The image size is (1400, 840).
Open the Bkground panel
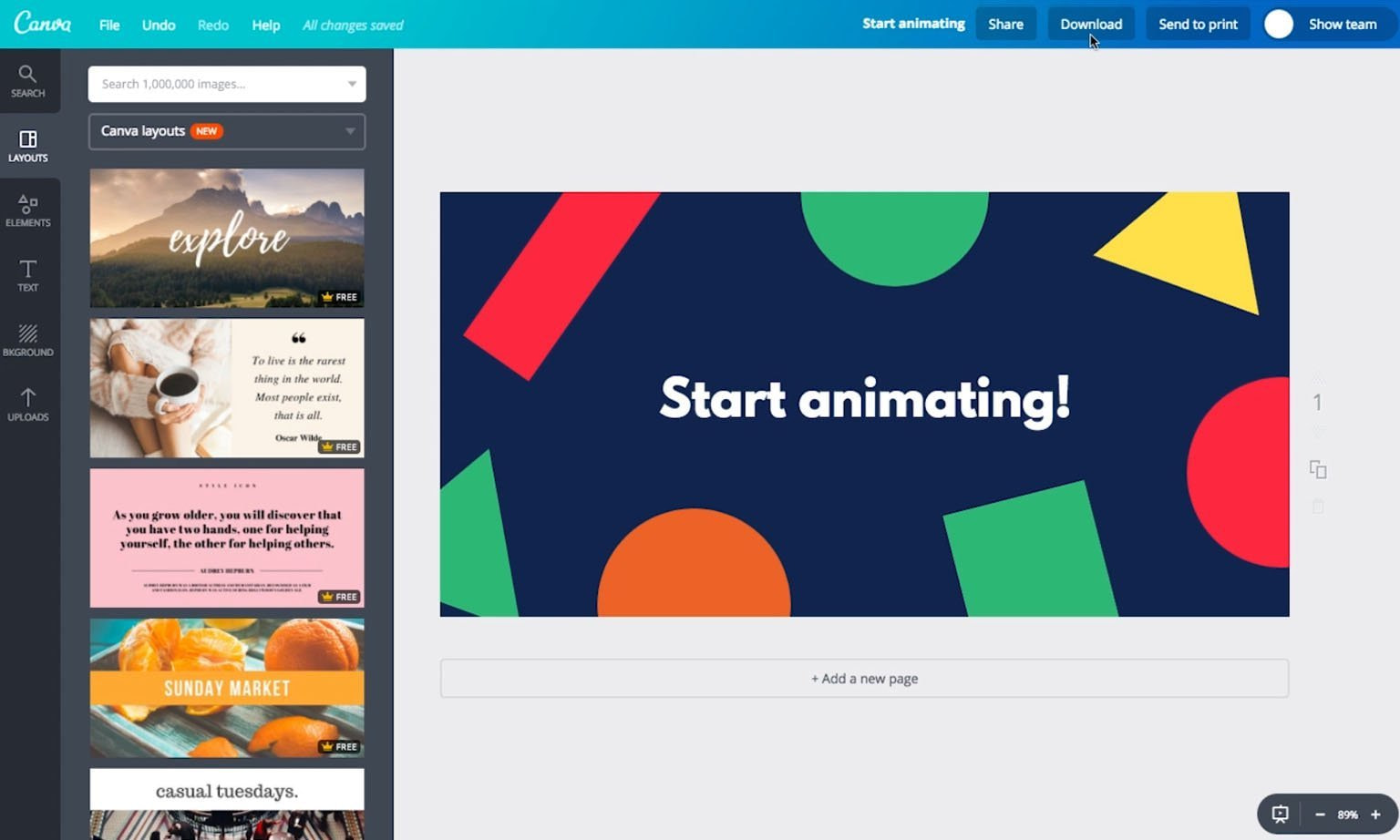28,339
